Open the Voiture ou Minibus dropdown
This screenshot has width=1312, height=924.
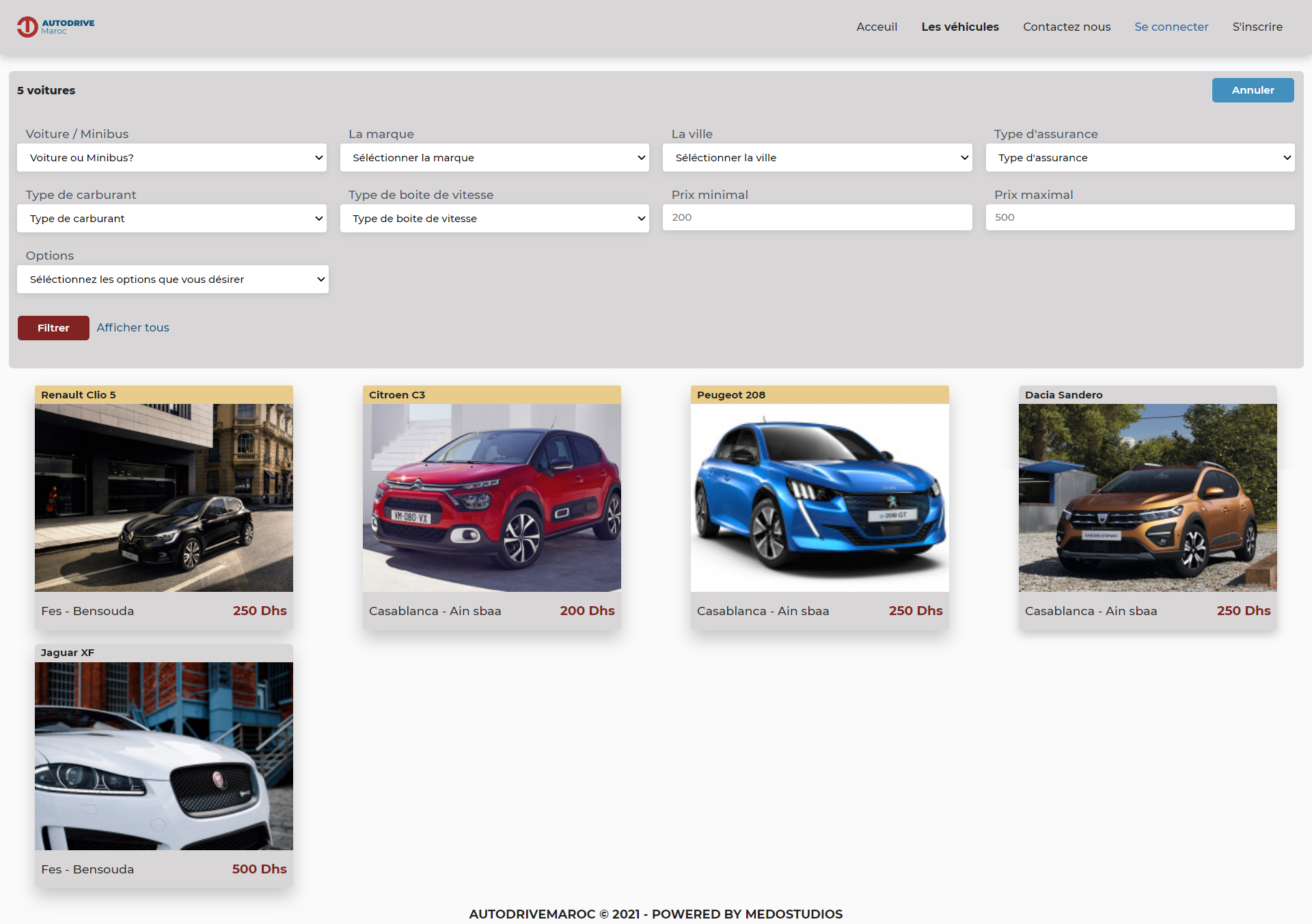pyautogui.click(x=172, y=158)
